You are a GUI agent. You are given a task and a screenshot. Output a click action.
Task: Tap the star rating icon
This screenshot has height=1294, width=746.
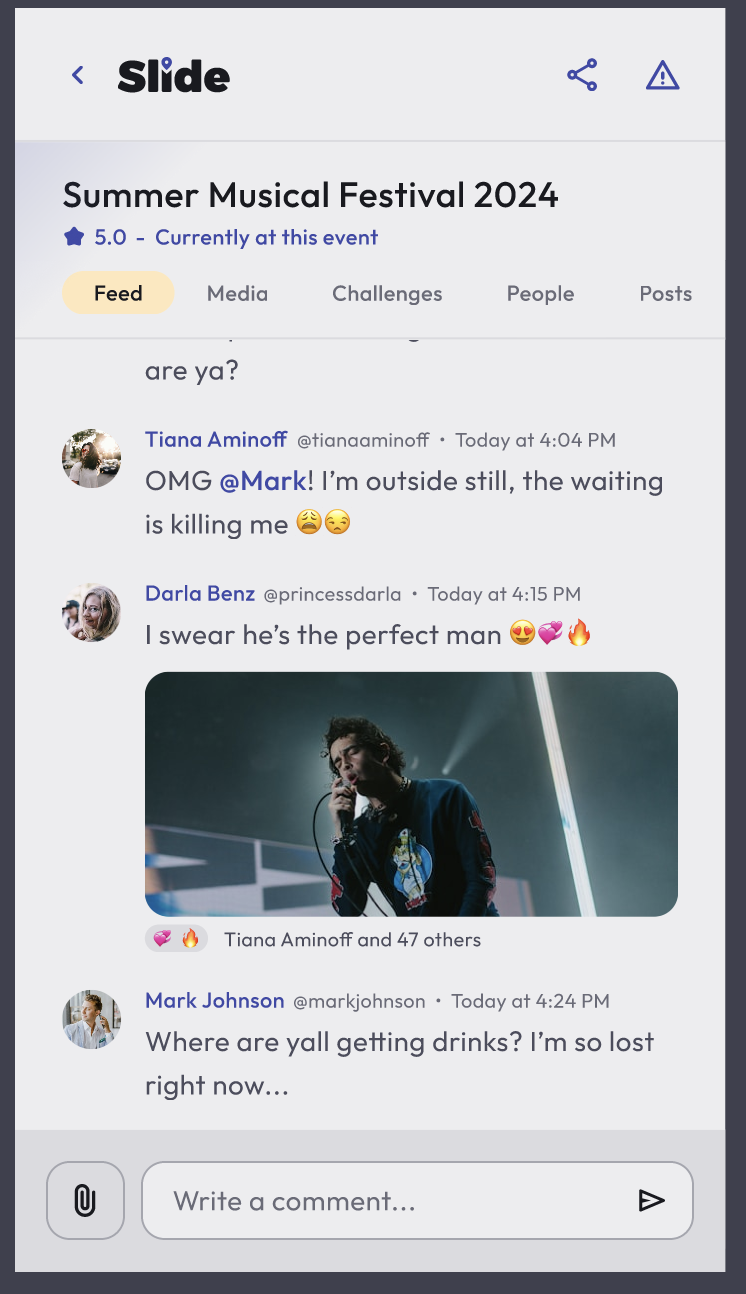coord(74,238)
